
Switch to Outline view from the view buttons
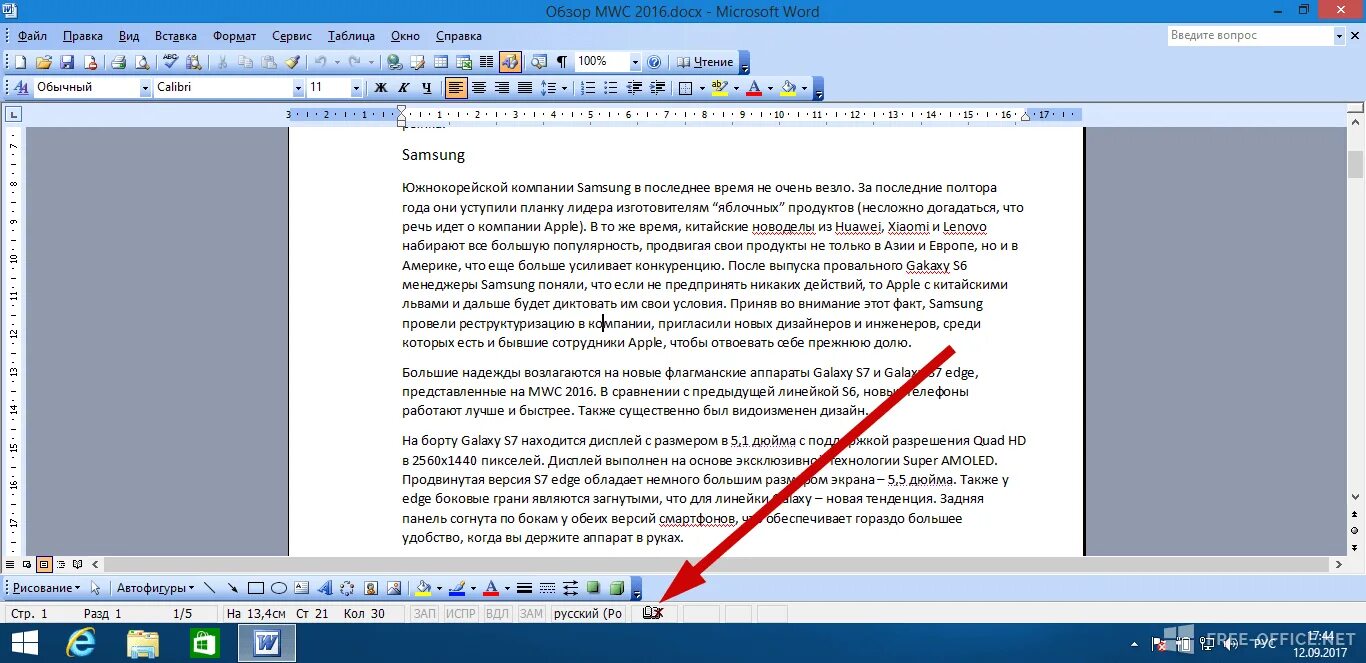(61, 564)
